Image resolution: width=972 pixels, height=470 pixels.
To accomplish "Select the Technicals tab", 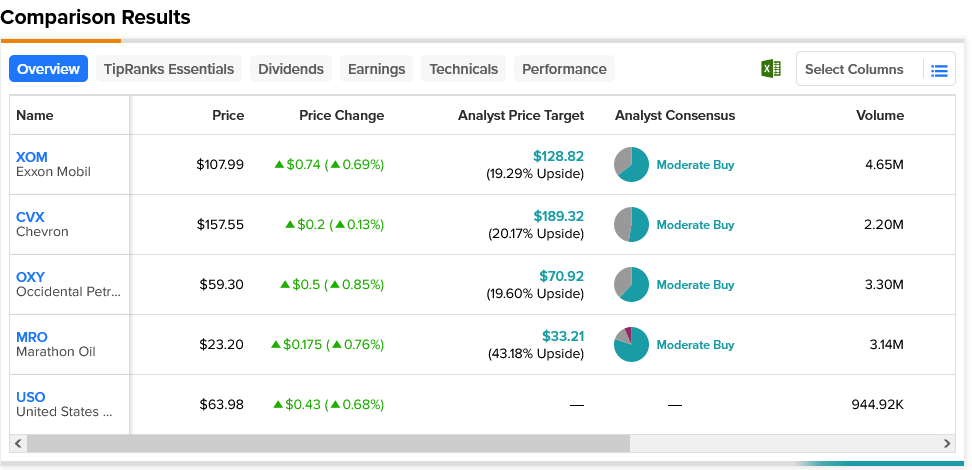I will [463, 69].
